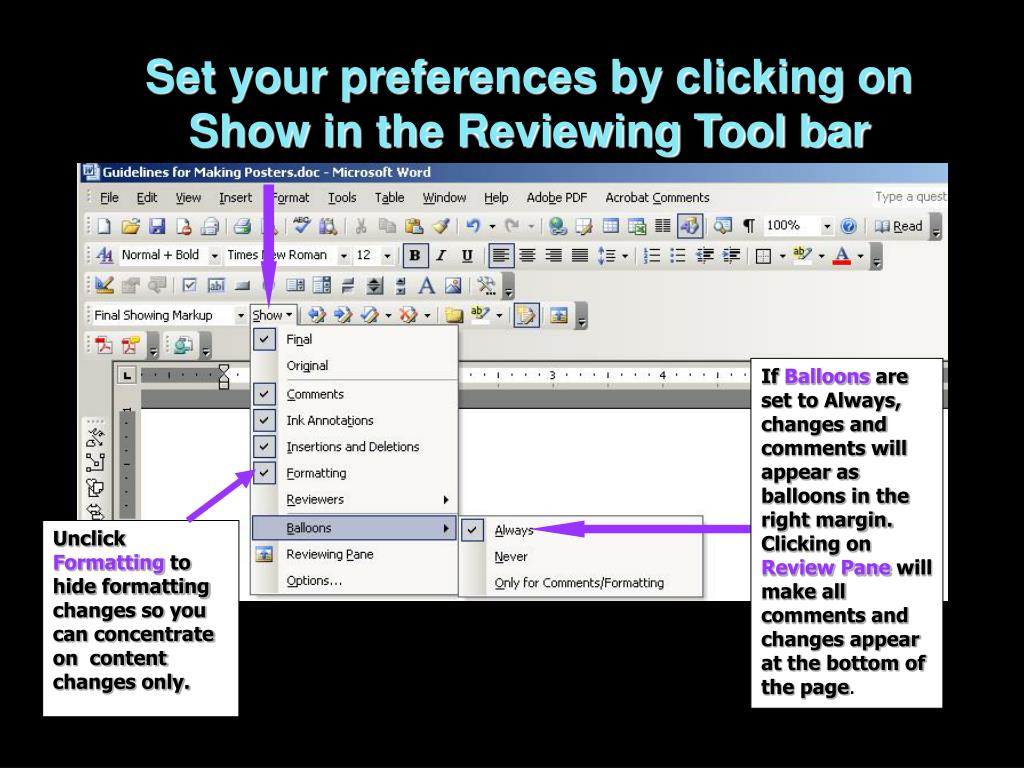This screenshot has width=1024, height=768.
Task: Open the File menu
Action: (109, 198)
